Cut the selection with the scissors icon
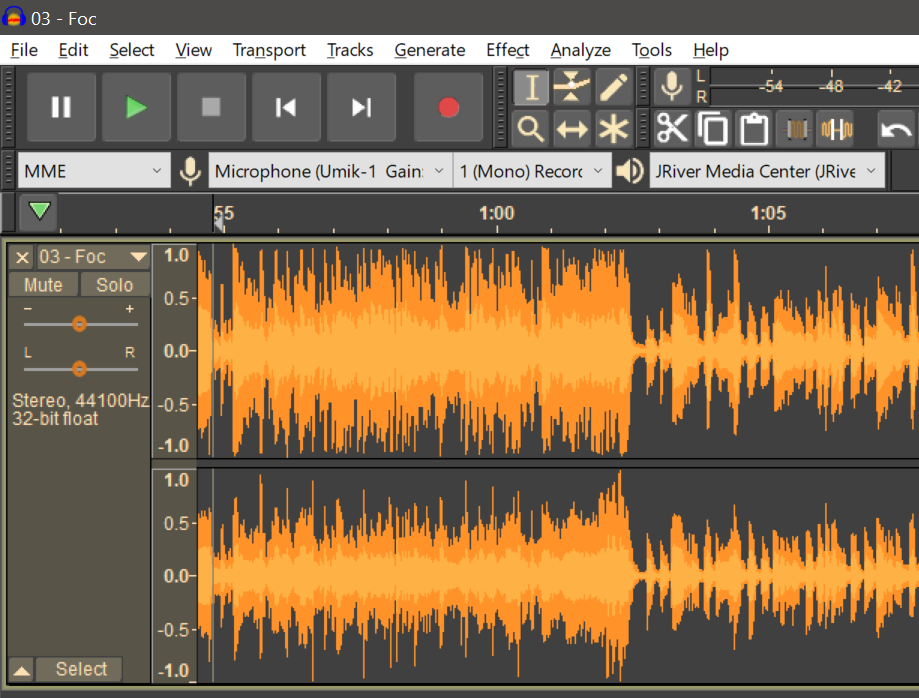The width and height of the screenshot is (919, 698). pos(672,128)
